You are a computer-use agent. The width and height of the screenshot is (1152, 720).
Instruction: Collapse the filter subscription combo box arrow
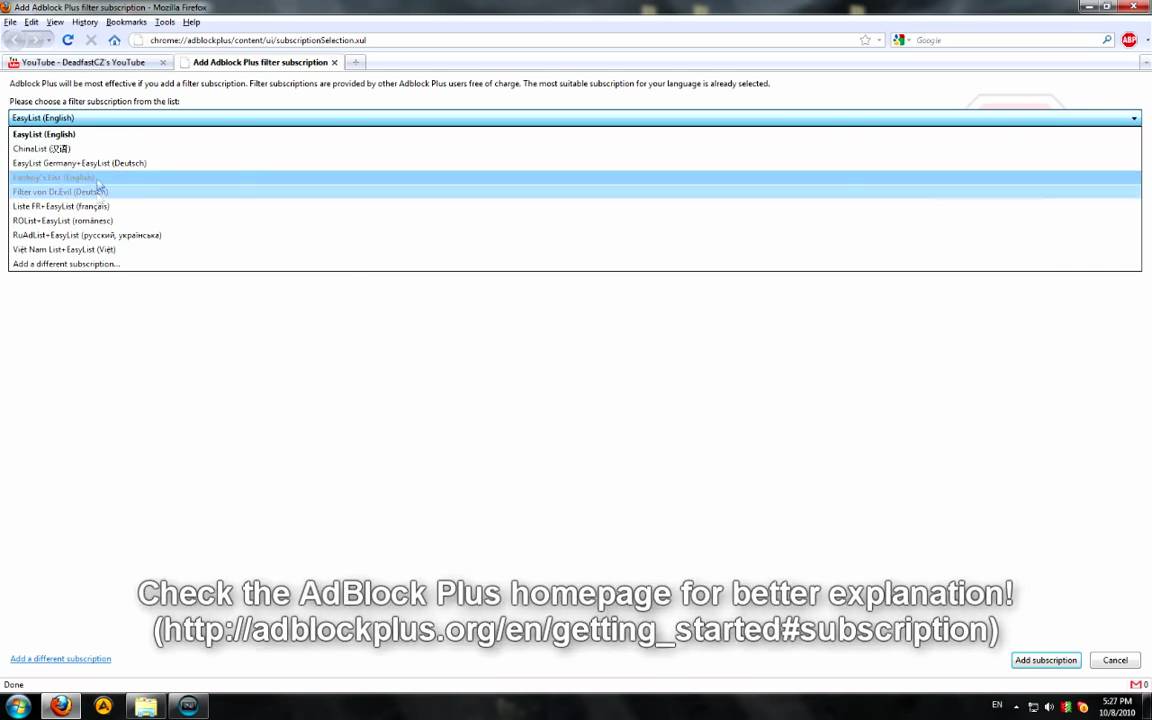1134,118
